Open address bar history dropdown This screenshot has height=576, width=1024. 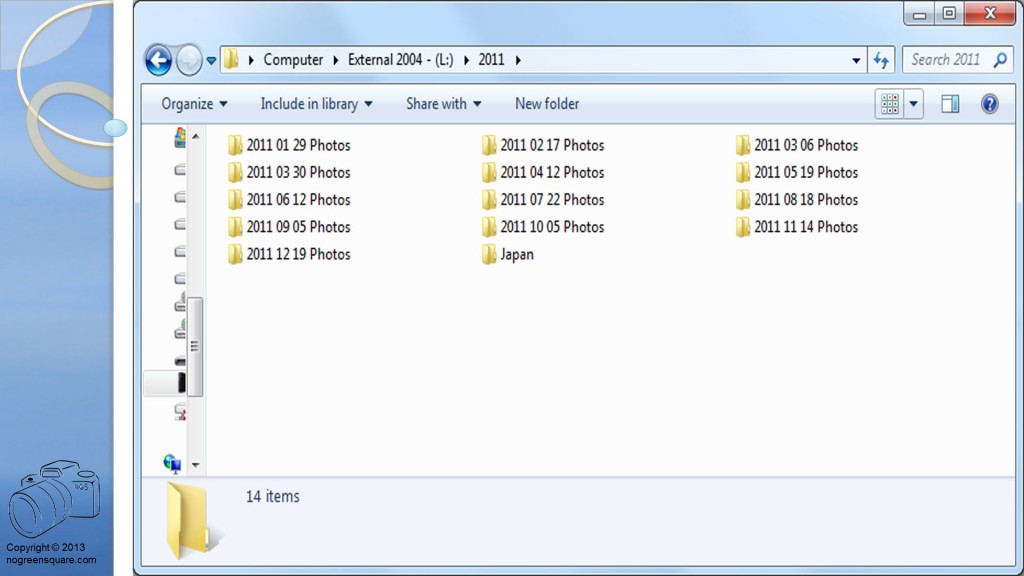(856, 61)
